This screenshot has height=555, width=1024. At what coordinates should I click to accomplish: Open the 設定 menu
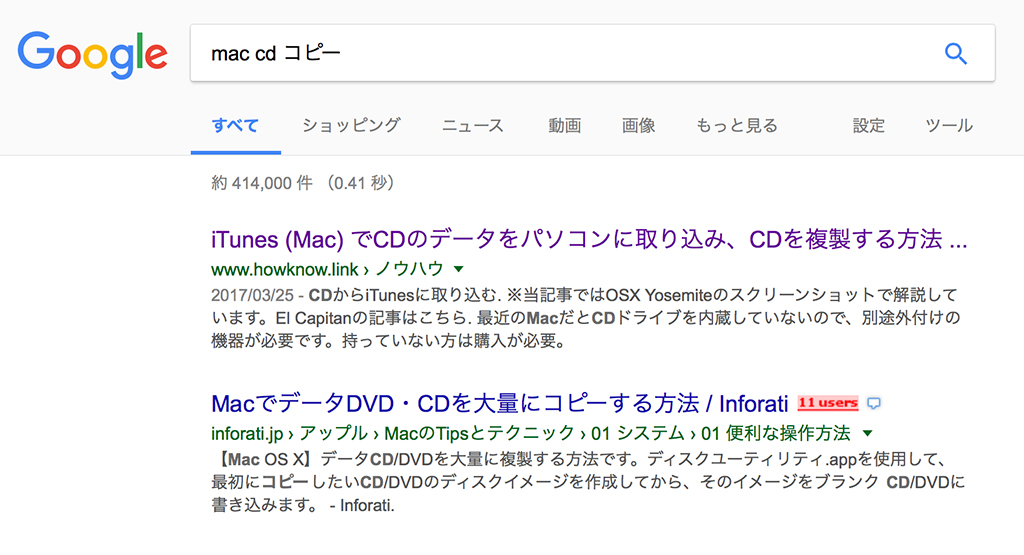[x=869, y=125]
